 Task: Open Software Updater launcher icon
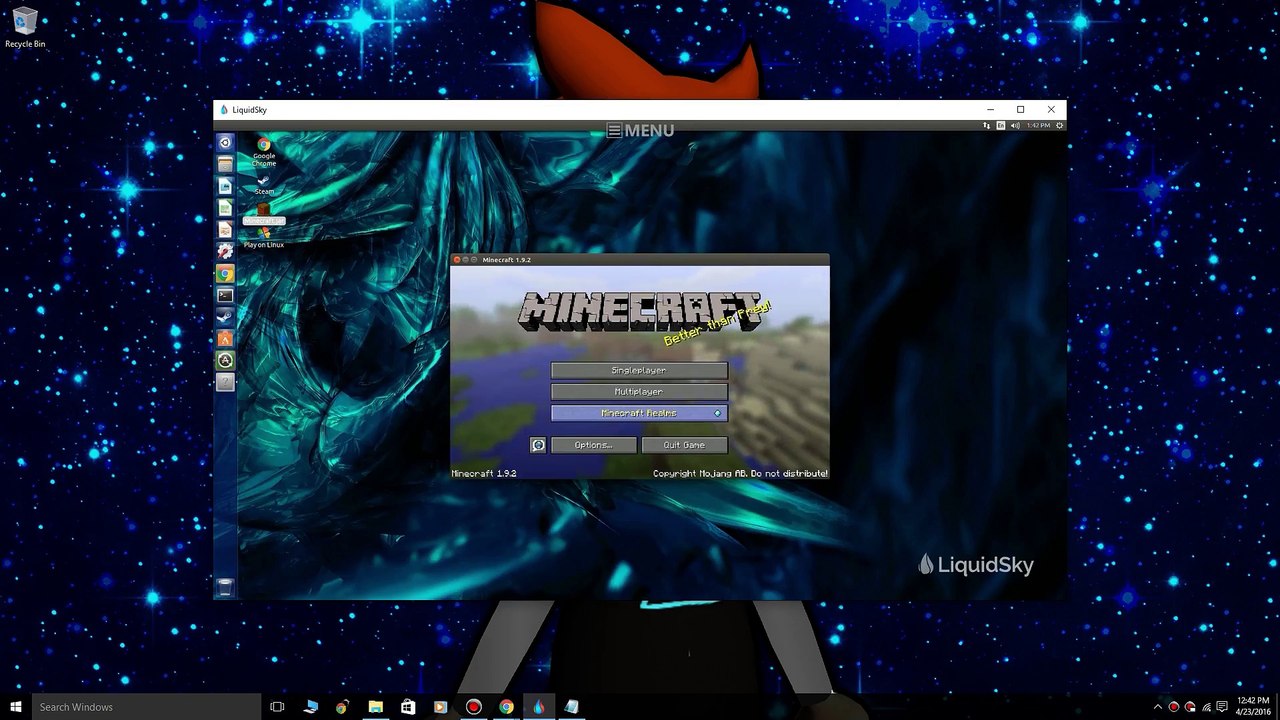coord(225,360)
